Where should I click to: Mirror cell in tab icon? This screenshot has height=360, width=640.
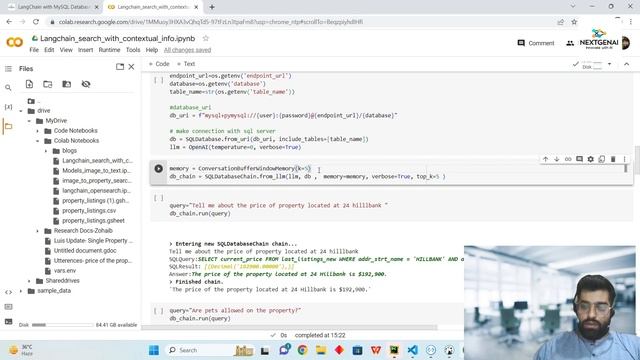602,159
